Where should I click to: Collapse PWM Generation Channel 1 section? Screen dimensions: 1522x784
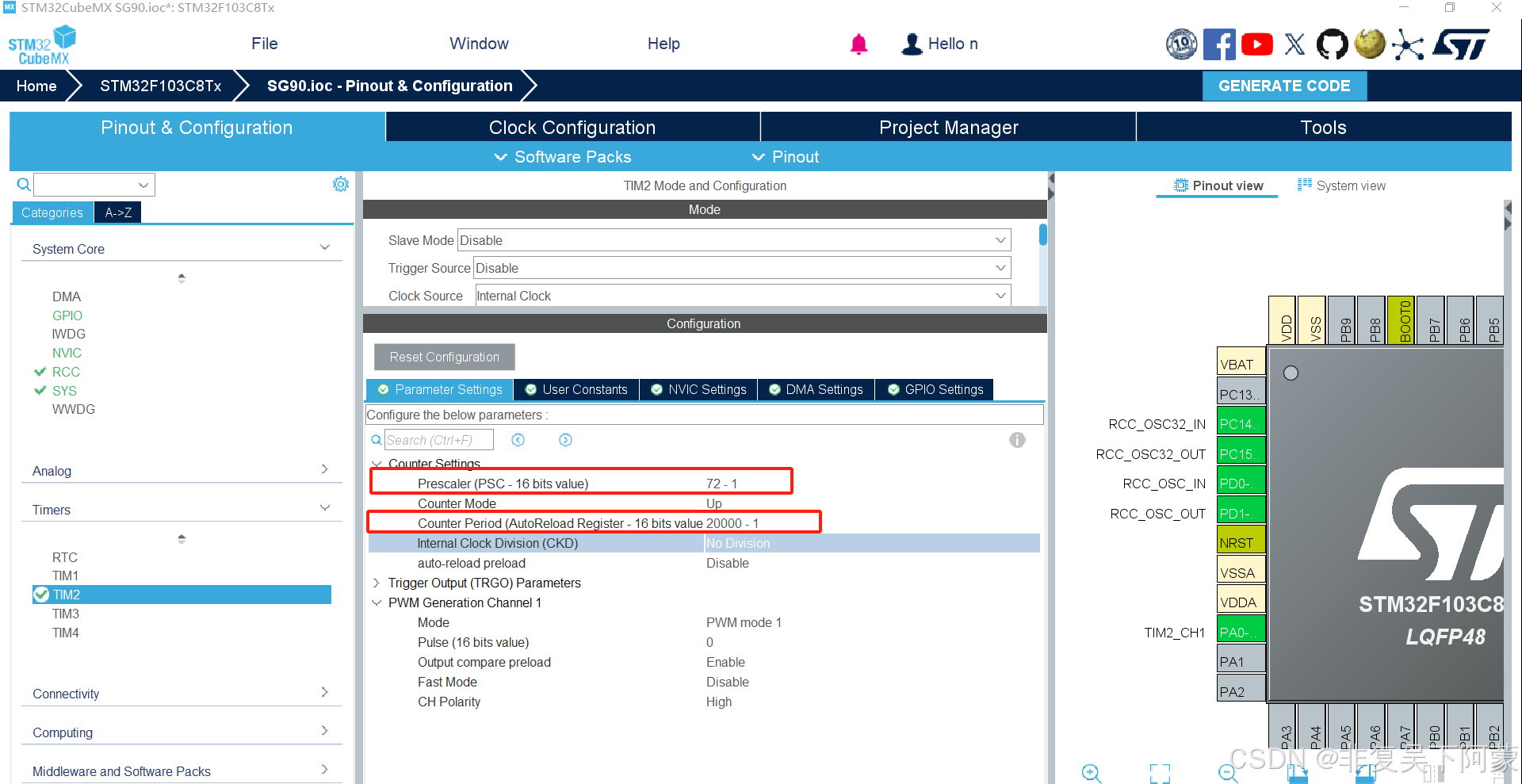pyautogui.click(x=376, y=602)
